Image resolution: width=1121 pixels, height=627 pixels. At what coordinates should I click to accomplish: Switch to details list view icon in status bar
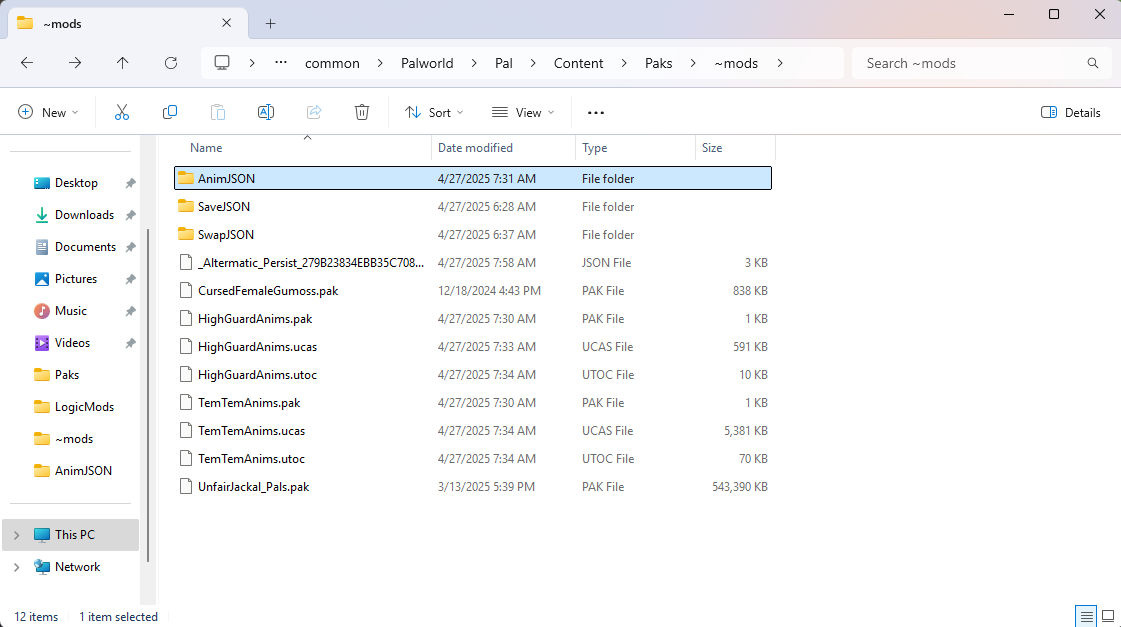pyautogui.click(x=1086, y=616)
